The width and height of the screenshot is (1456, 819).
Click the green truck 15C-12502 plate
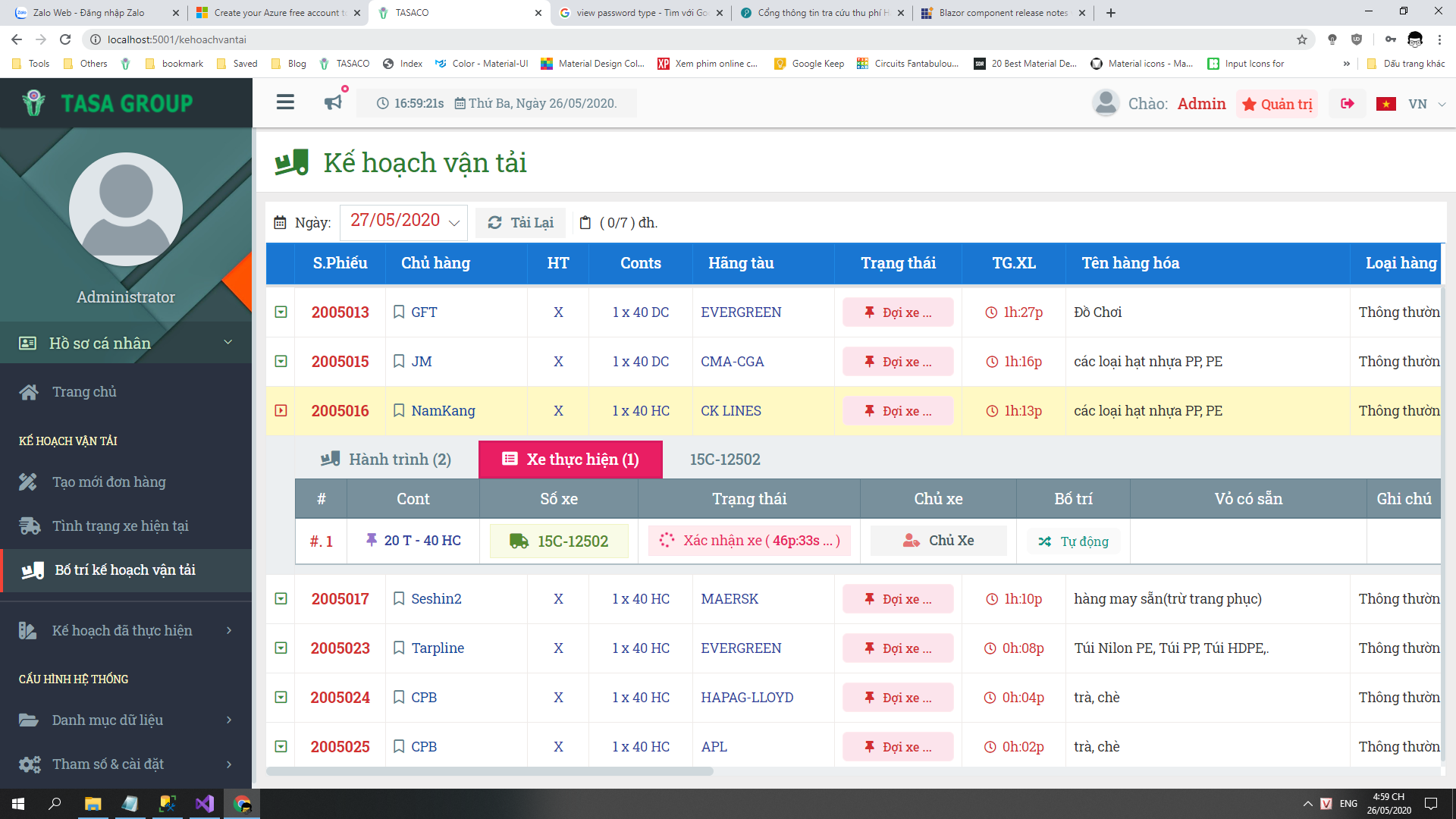[x=559, y=541]
